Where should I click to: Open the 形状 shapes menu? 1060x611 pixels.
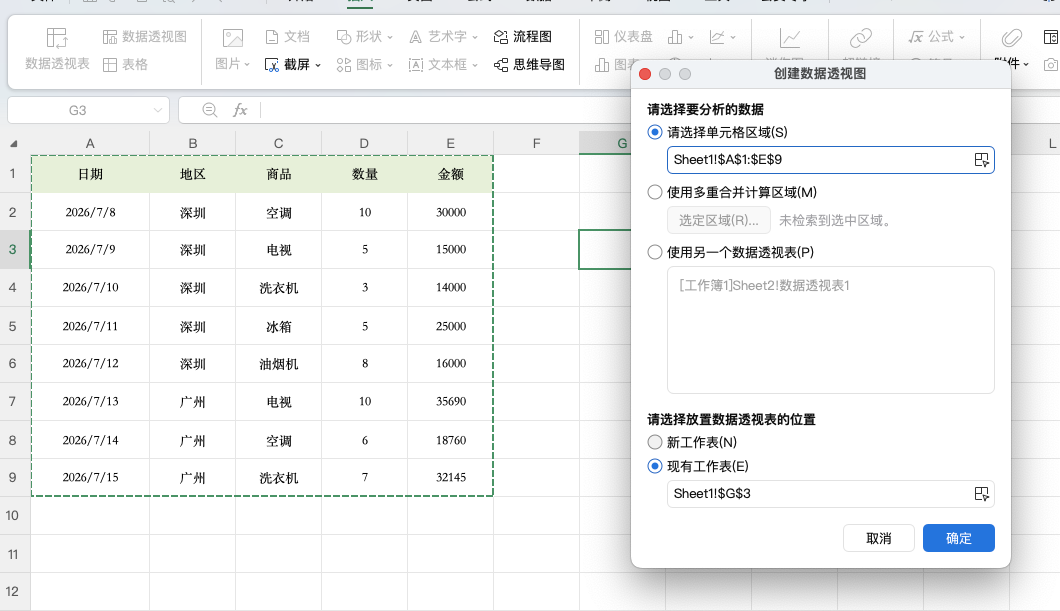[364, 36]
